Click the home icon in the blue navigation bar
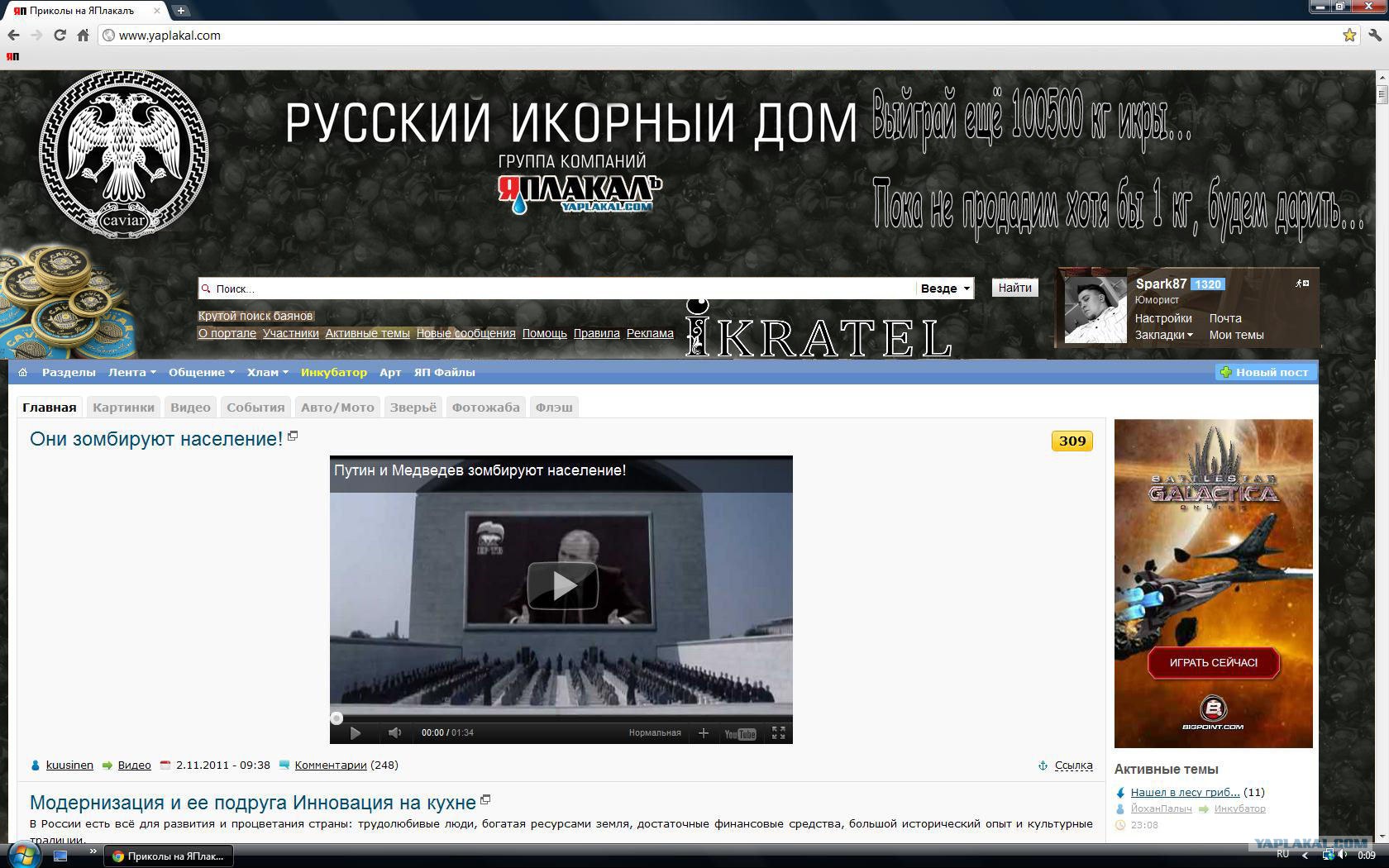Viewport: 1389px width, 868px height. tap(23, 372)
